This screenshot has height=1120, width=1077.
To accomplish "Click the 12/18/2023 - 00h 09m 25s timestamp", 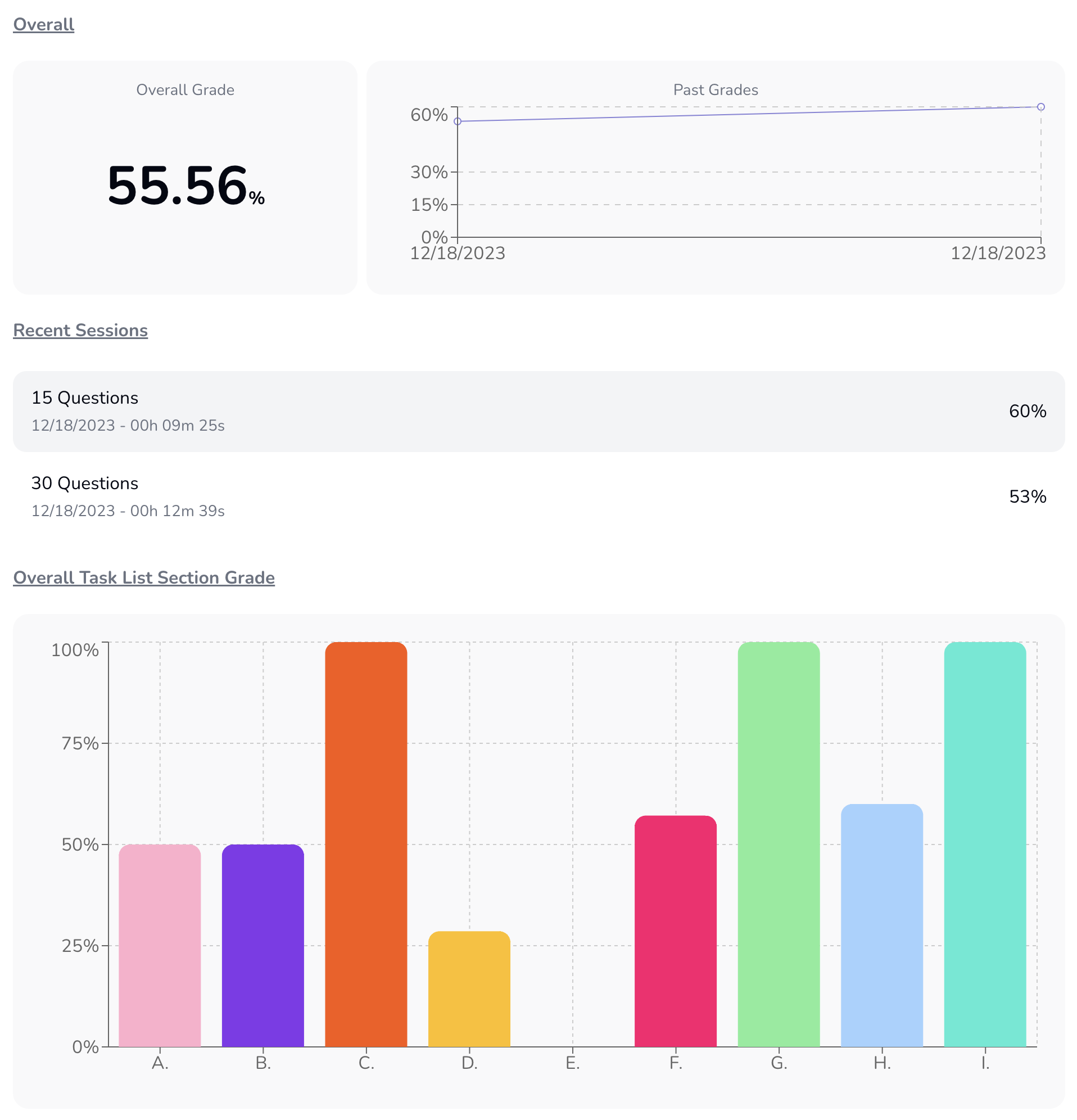I will pyautogui.click(x=128, y=426).
